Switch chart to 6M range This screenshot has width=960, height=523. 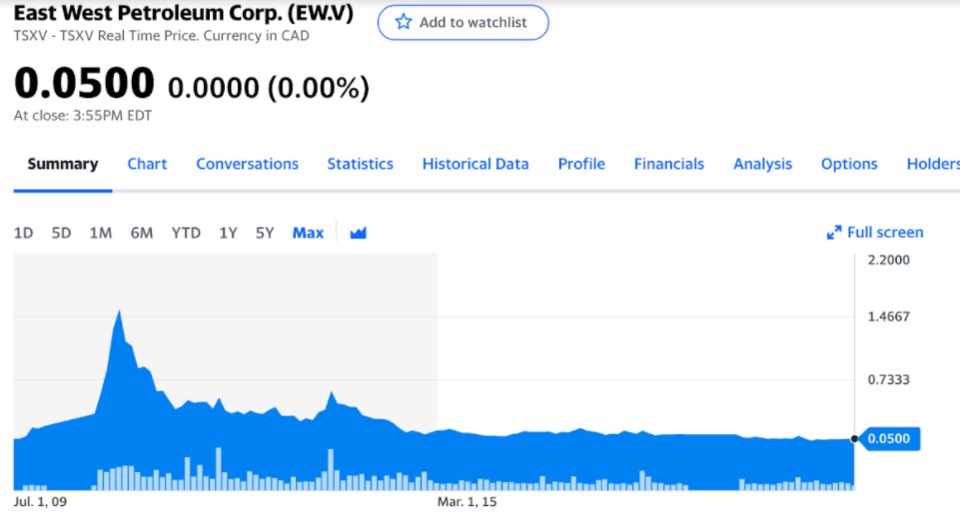(141, 233)
